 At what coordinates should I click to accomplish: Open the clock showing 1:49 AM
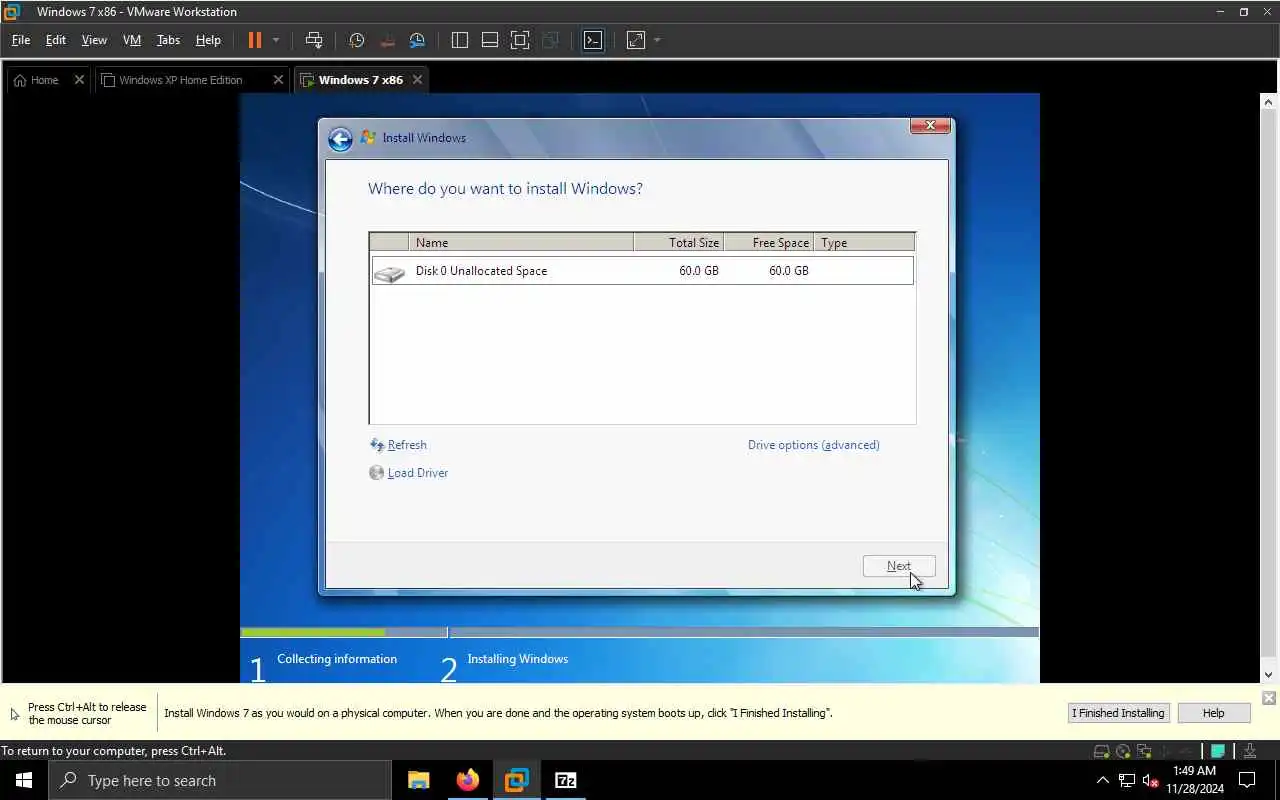1194,780
